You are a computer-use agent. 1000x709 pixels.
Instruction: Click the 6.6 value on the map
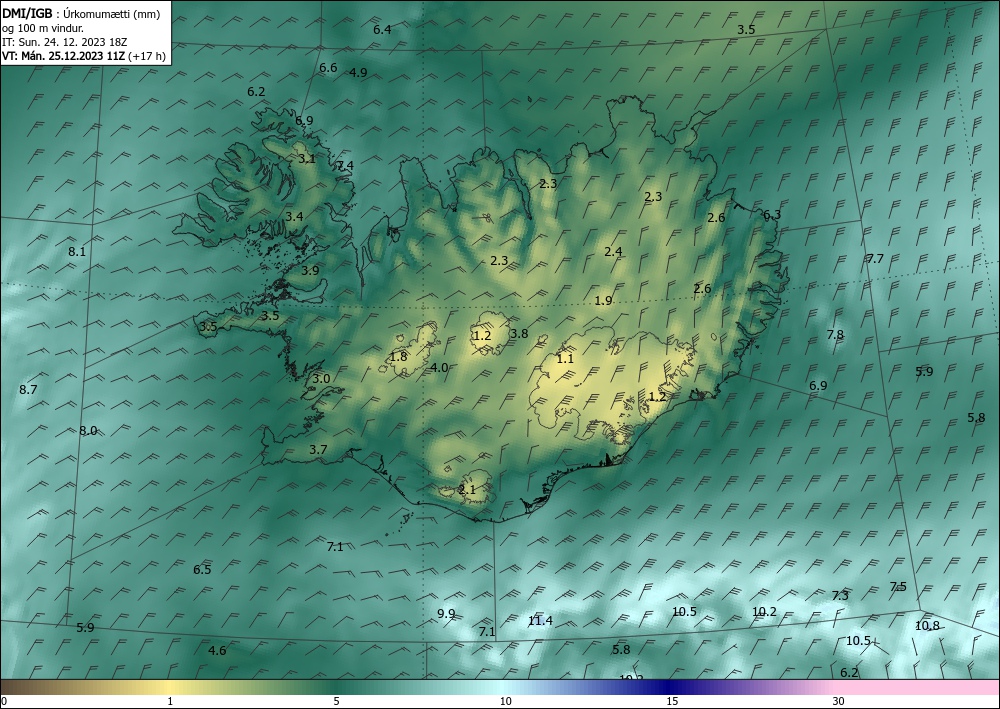point(328,68)
